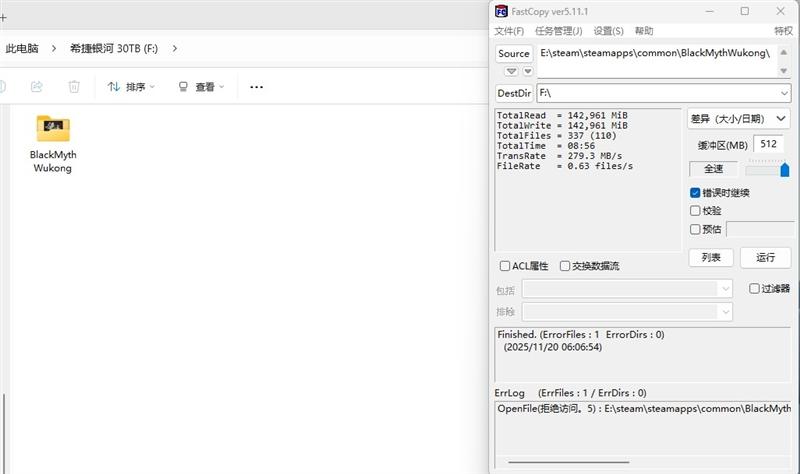This screenshot has width=800, height=474.
Task: Click 此电脑 in the address breadcrumb
Action: coord(22,48)
